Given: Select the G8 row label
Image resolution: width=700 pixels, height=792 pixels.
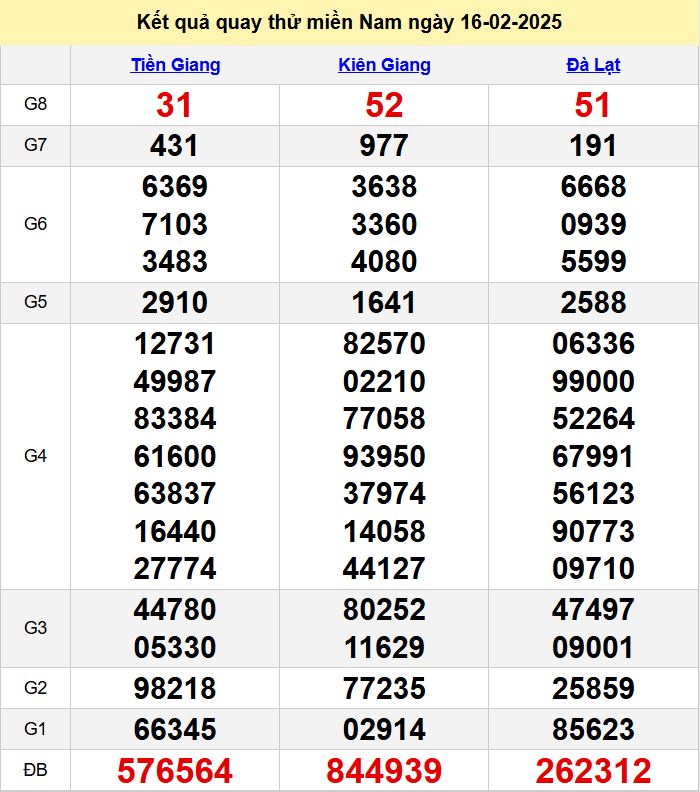Looking at the screenshot, I should pyautogui.click(x=35, y=104).
